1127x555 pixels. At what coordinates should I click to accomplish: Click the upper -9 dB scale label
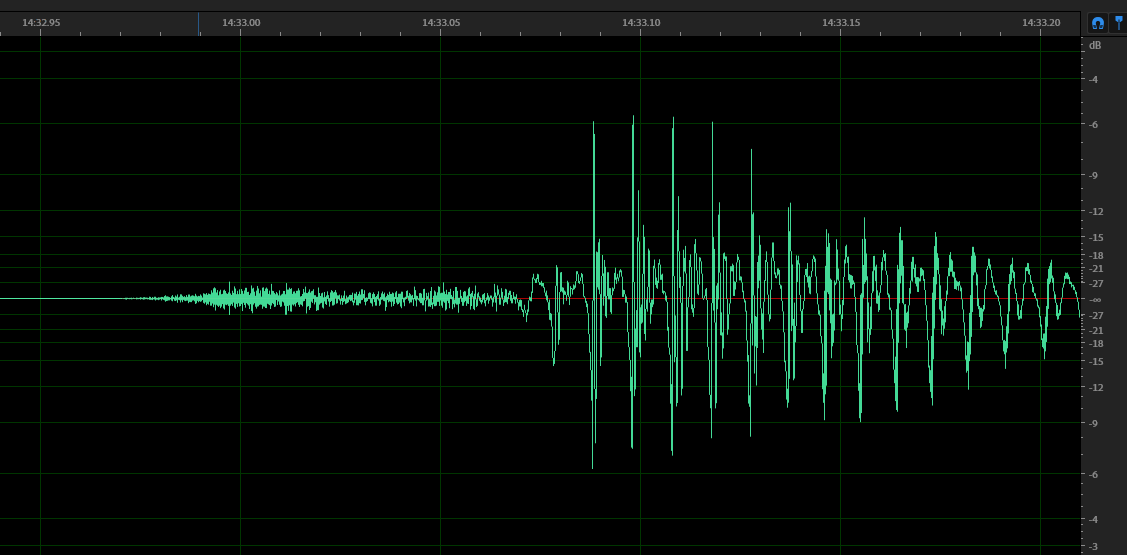(1094, 175)
